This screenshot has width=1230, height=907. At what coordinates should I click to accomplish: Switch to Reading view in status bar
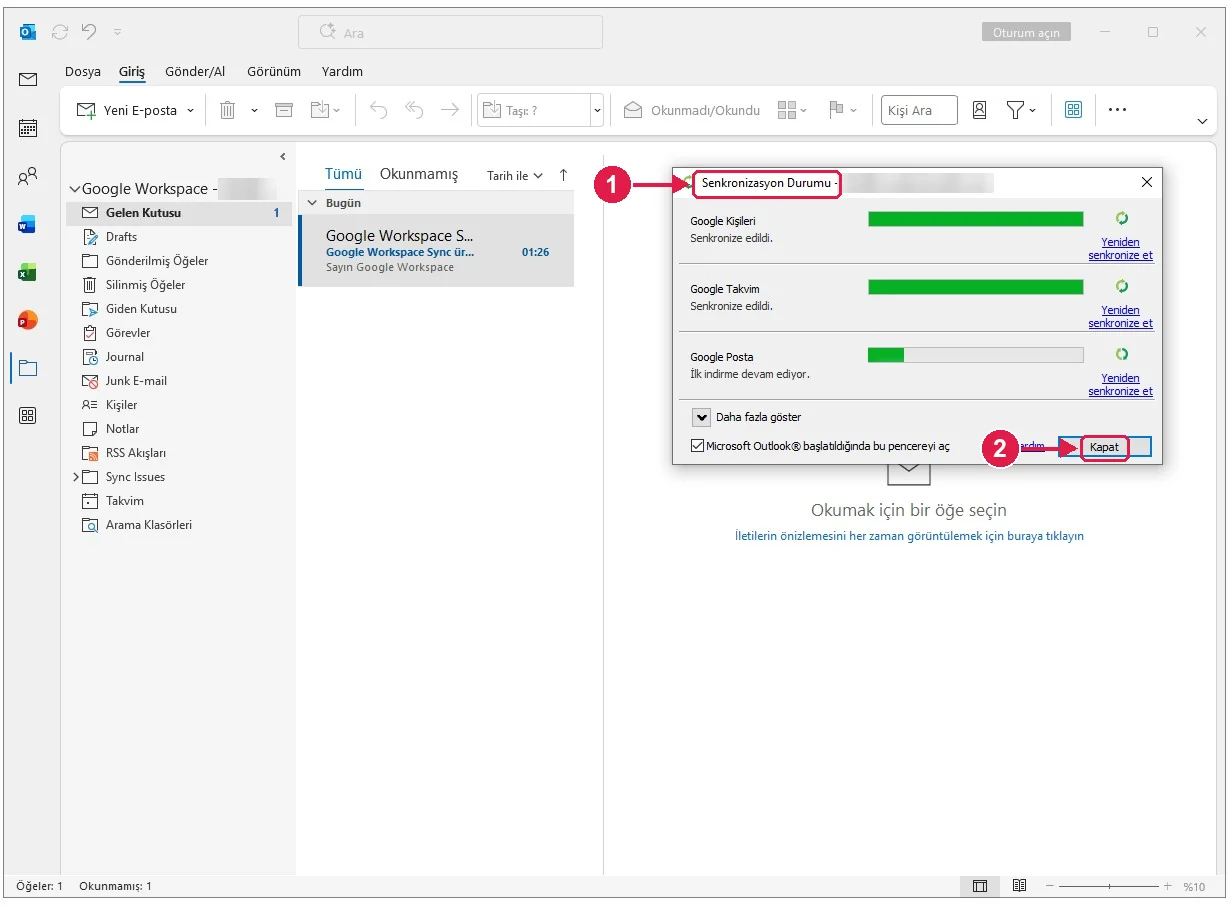tap(1019, 886)
